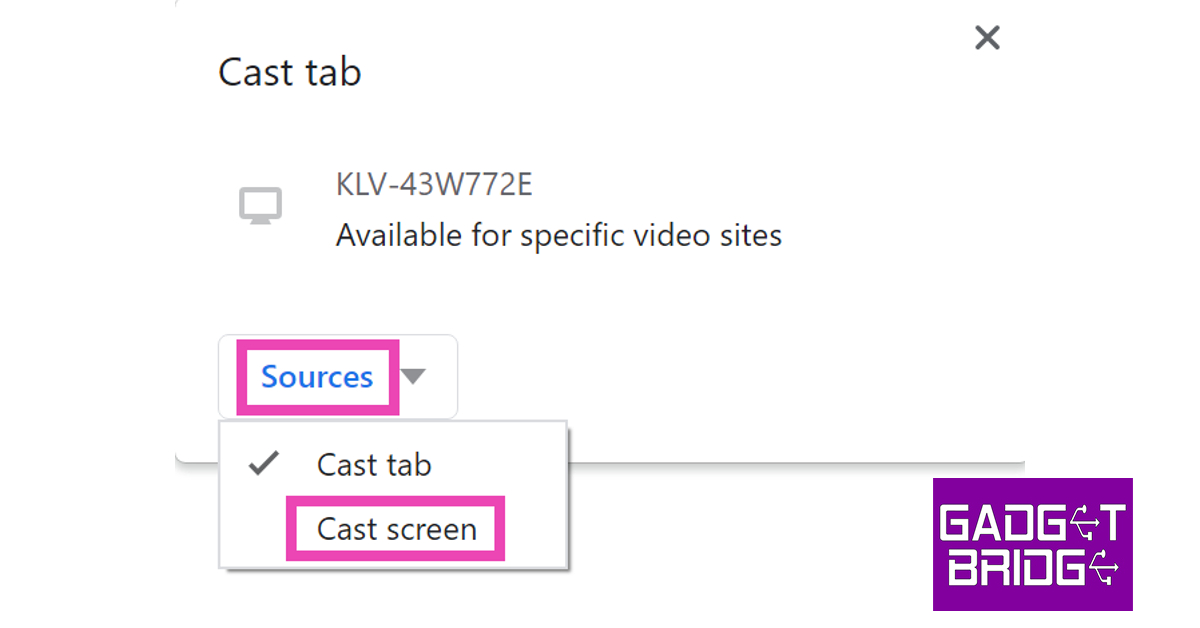
Task: Click the word GADGET in the logo
Action: pos(1032,522)
